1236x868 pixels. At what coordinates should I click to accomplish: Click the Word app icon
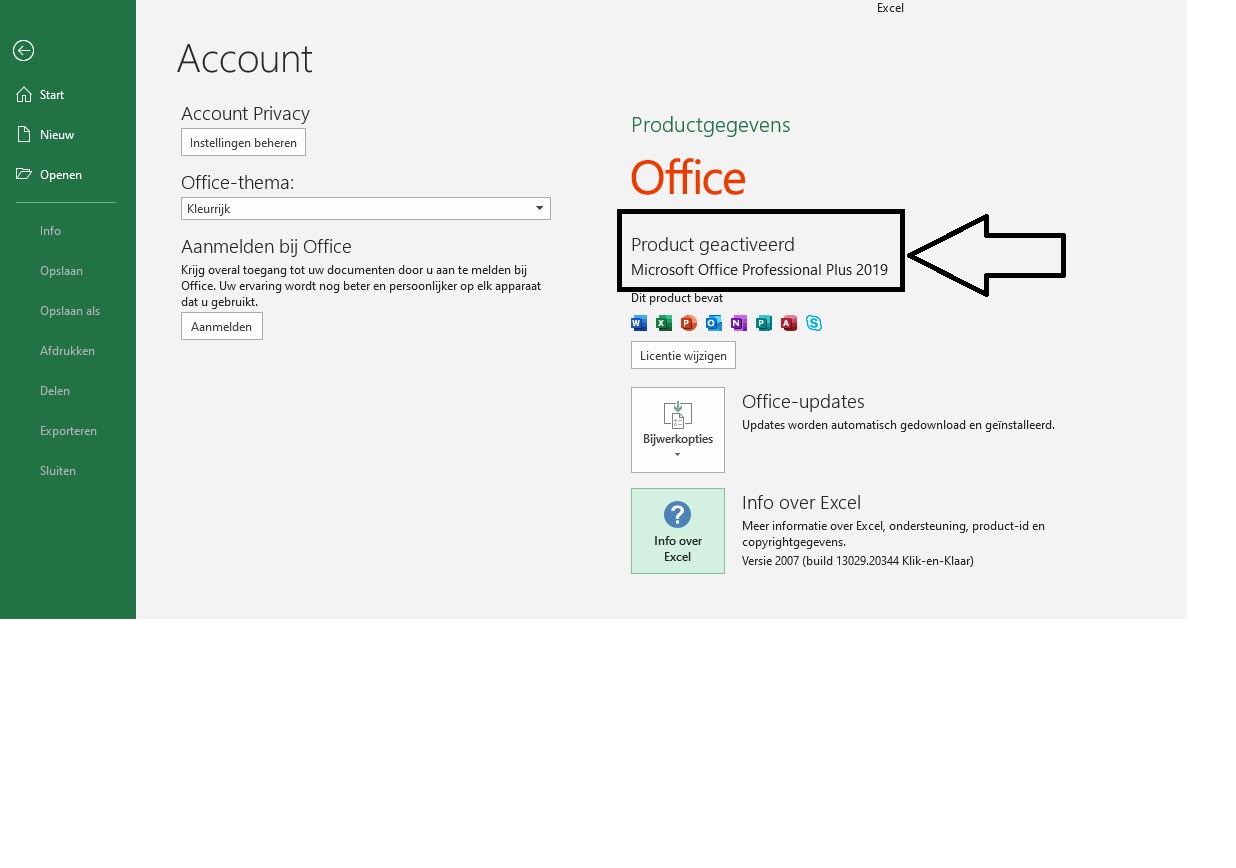(x=639, y=323)
